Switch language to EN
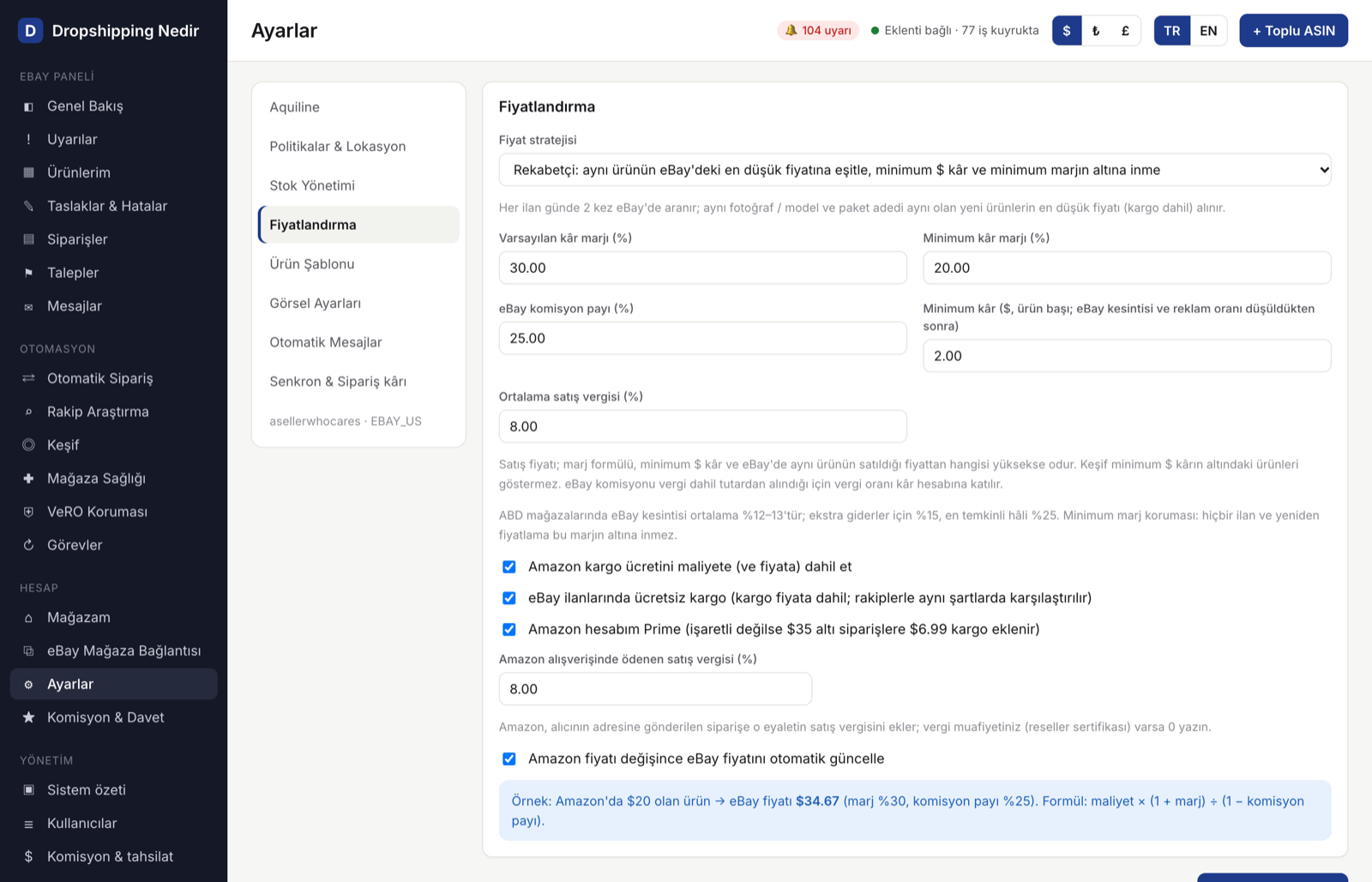 pyautogui.click(x=1208, y=31)
